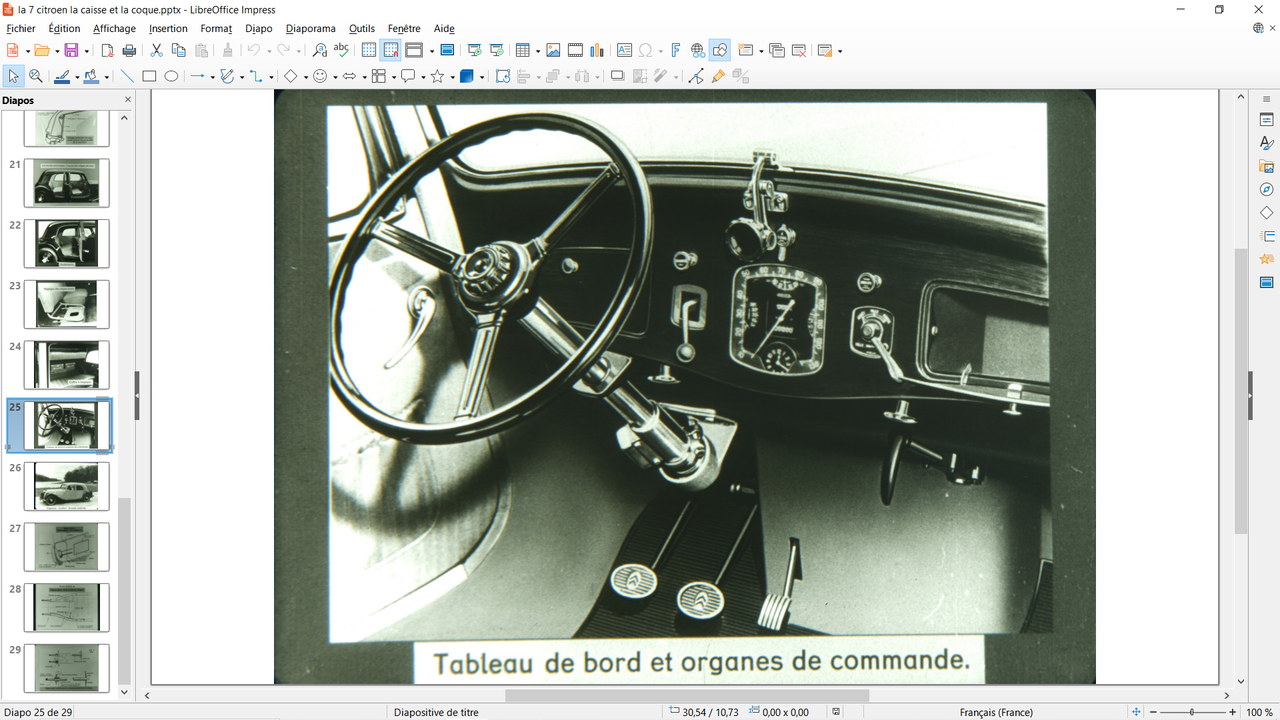The height and width of the screenshot is (720, 1280).
Task: Open the Insertion menu
Action: [168, 29]
